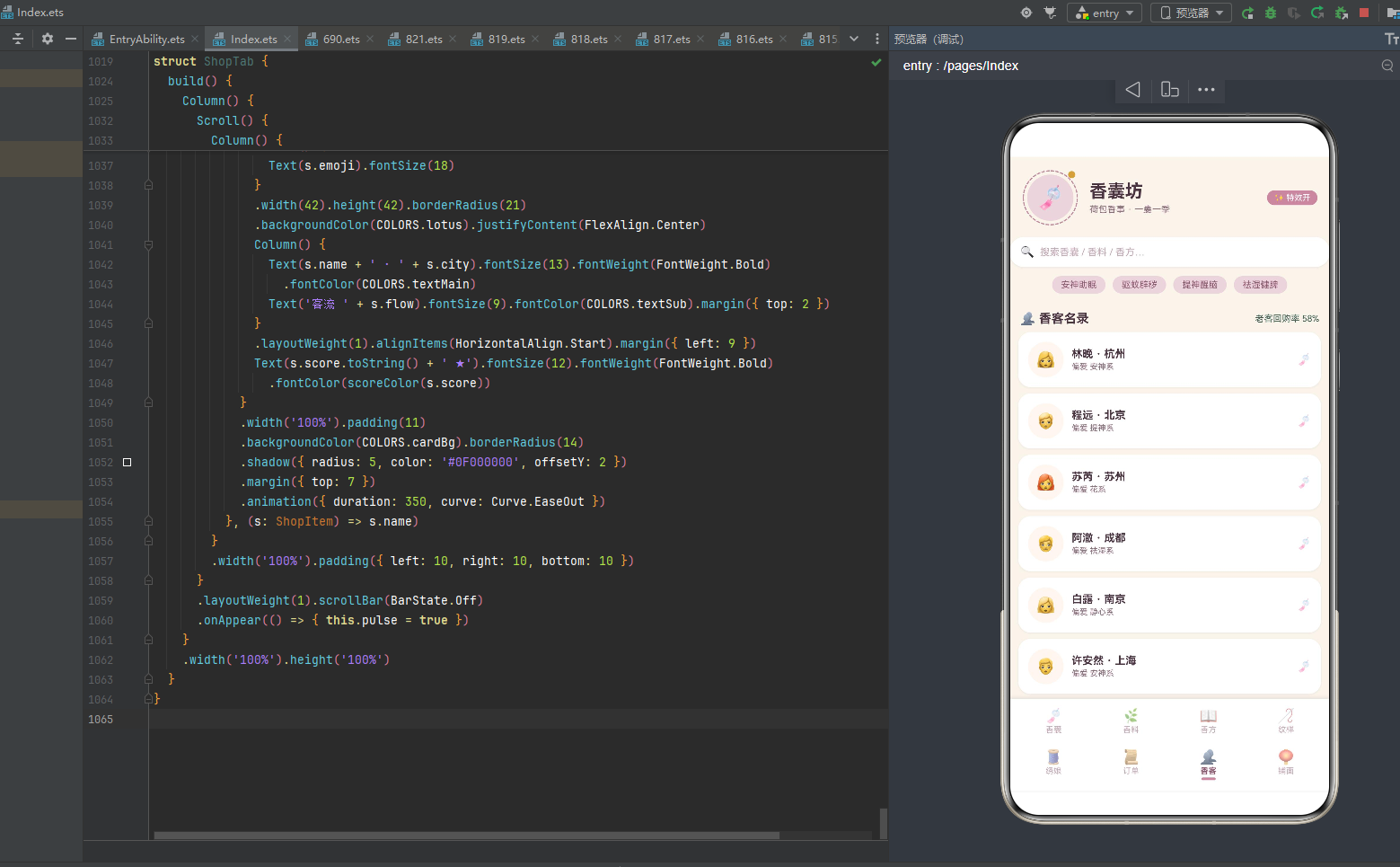Open the previewer three-dots more menu
The width and height of the screenshot is (1400, 867).
coord(1206,90)
